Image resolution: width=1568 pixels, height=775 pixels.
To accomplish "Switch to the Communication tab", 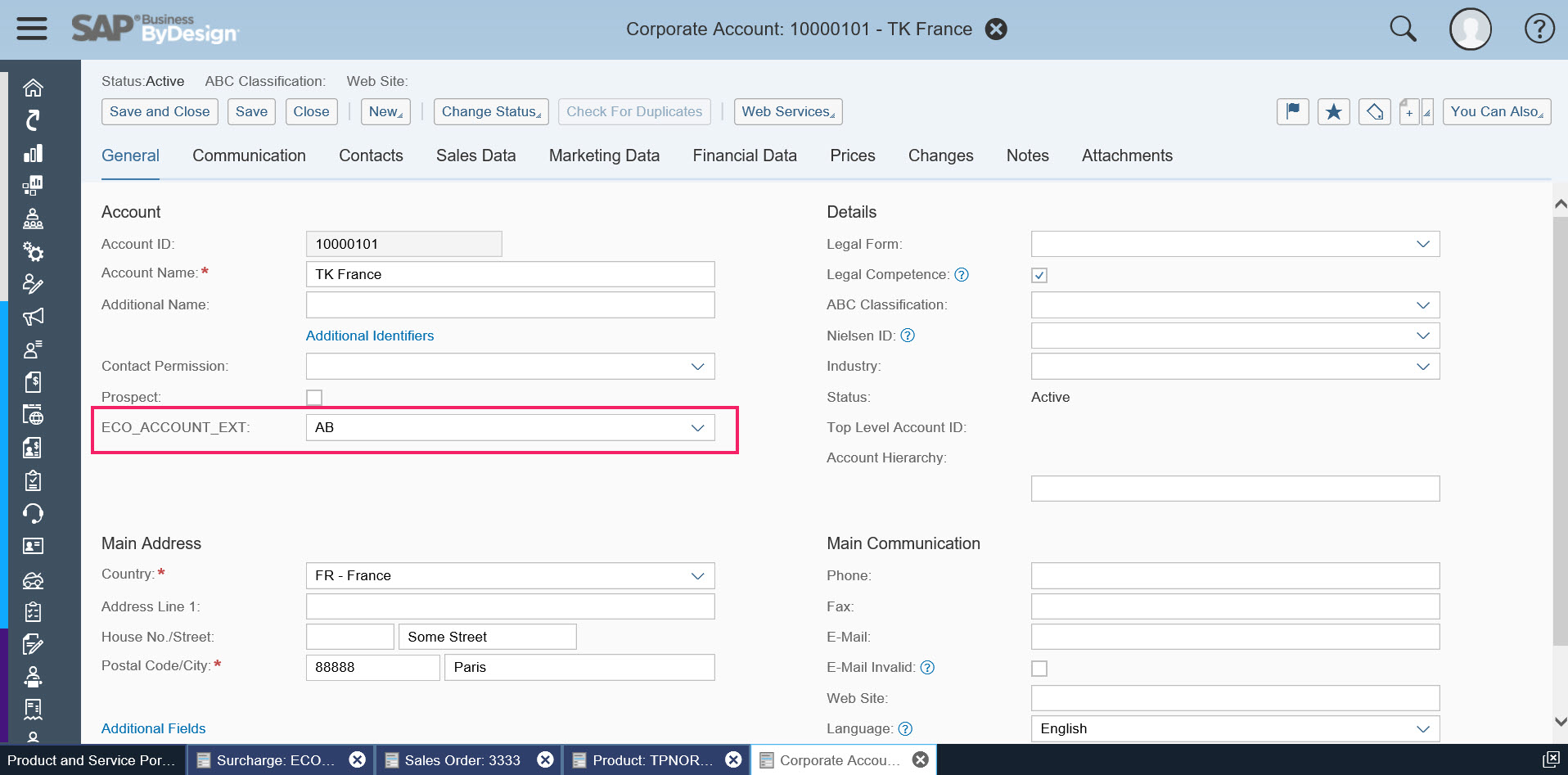I will pos(249,155).
